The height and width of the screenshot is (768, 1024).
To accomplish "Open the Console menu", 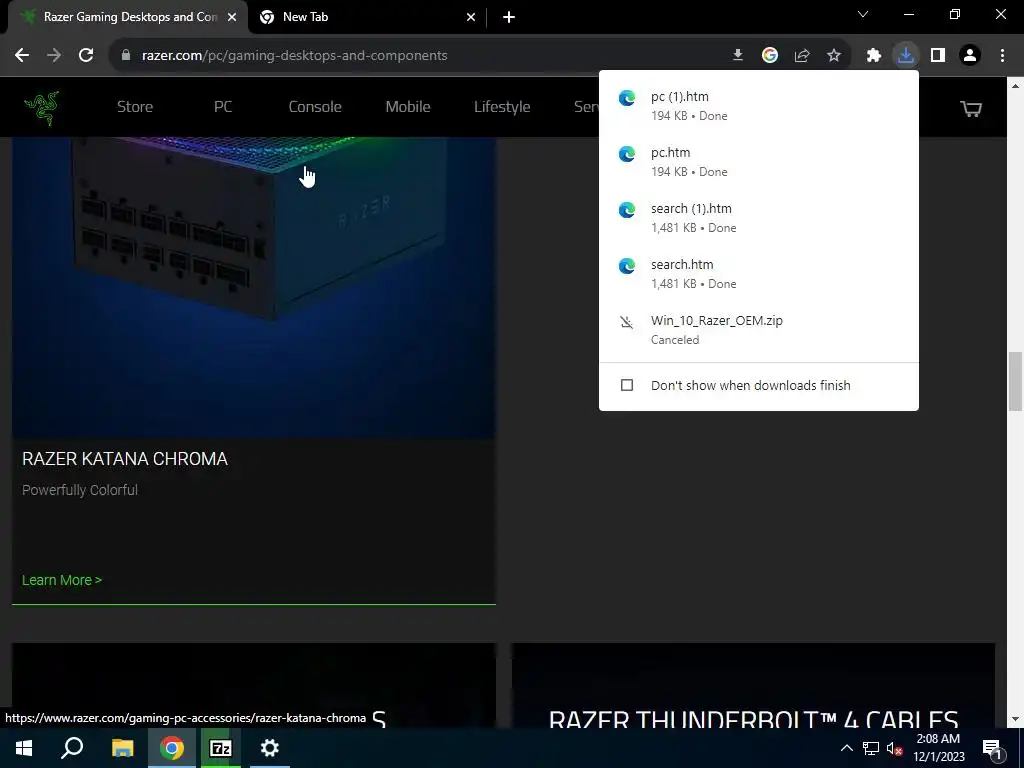I will pos(315,106).
